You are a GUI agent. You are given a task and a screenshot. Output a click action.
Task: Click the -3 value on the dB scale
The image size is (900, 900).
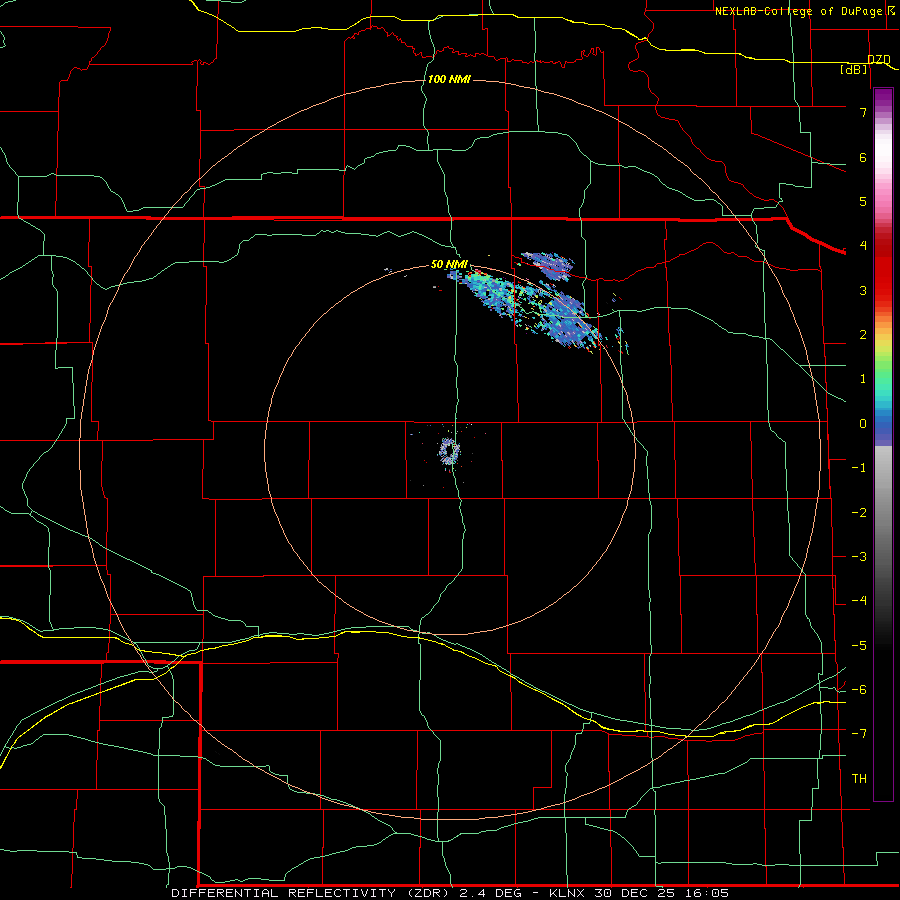tap(859, 557)
